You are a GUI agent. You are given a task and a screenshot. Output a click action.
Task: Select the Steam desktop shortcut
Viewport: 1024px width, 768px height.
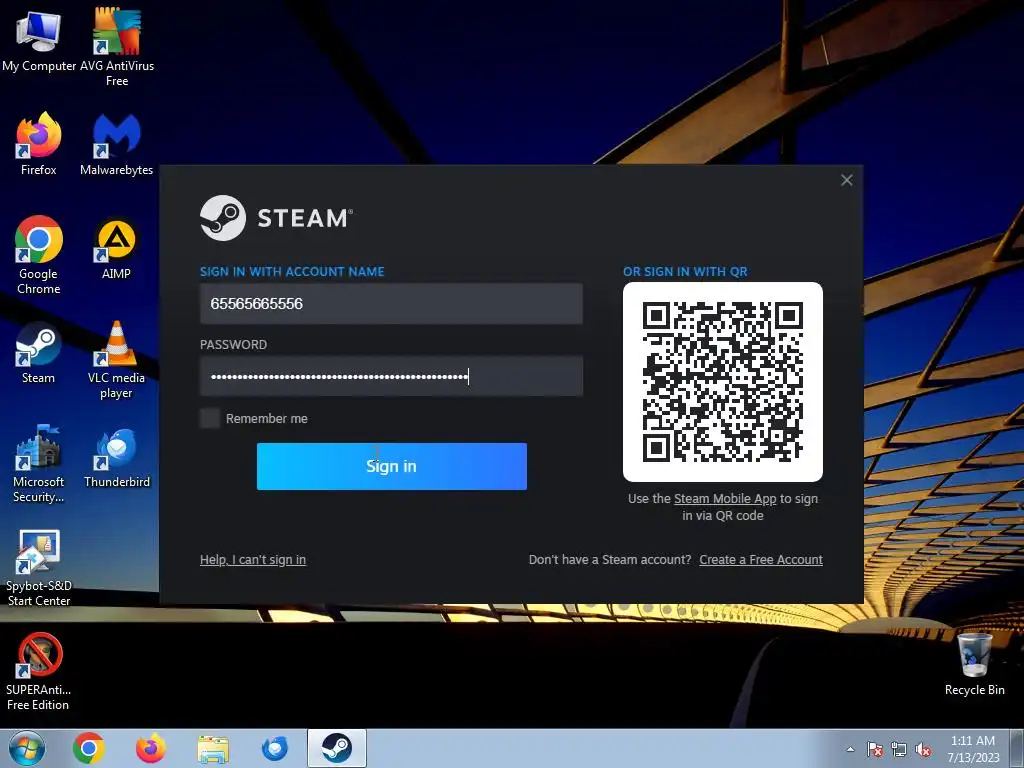point(39,353)
